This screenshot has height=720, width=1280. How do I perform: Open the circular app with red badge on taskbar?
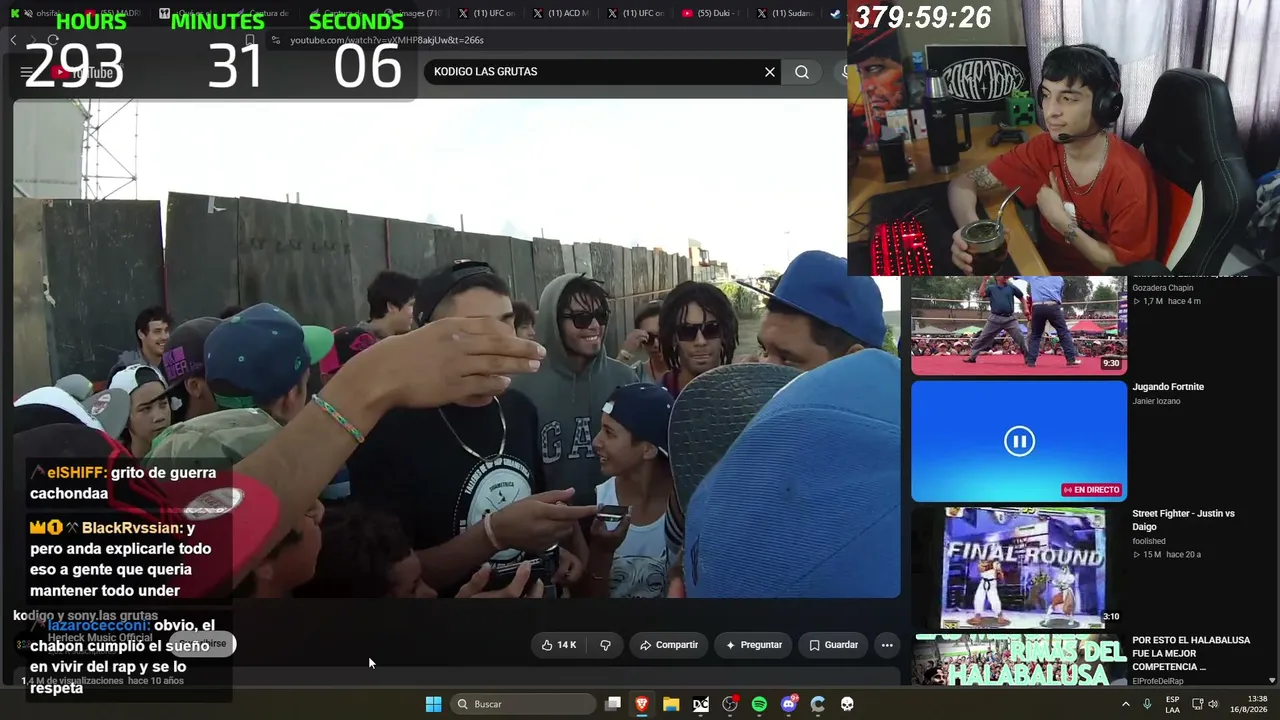pos(730,704)
